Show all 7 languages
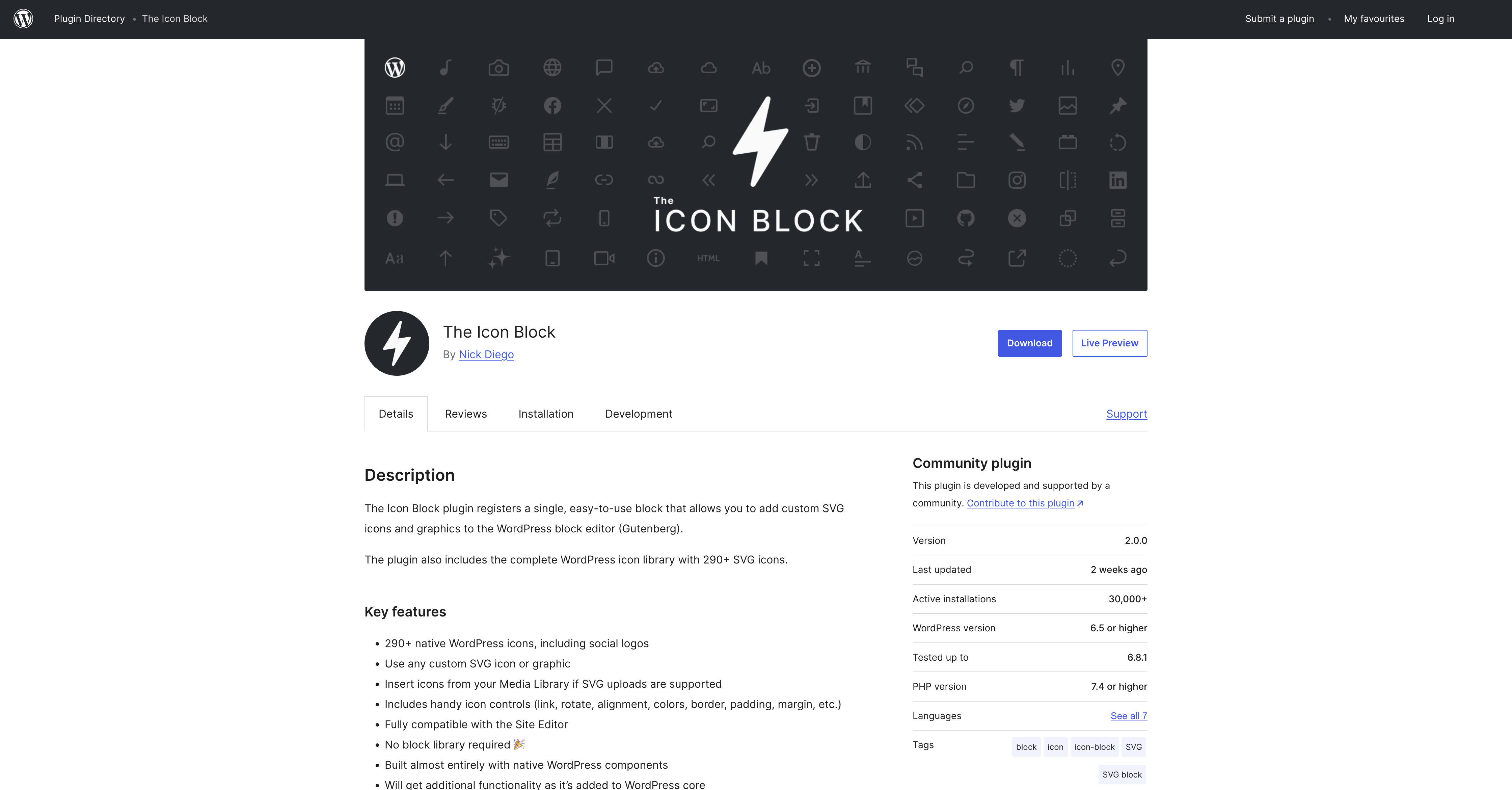 1128,716
